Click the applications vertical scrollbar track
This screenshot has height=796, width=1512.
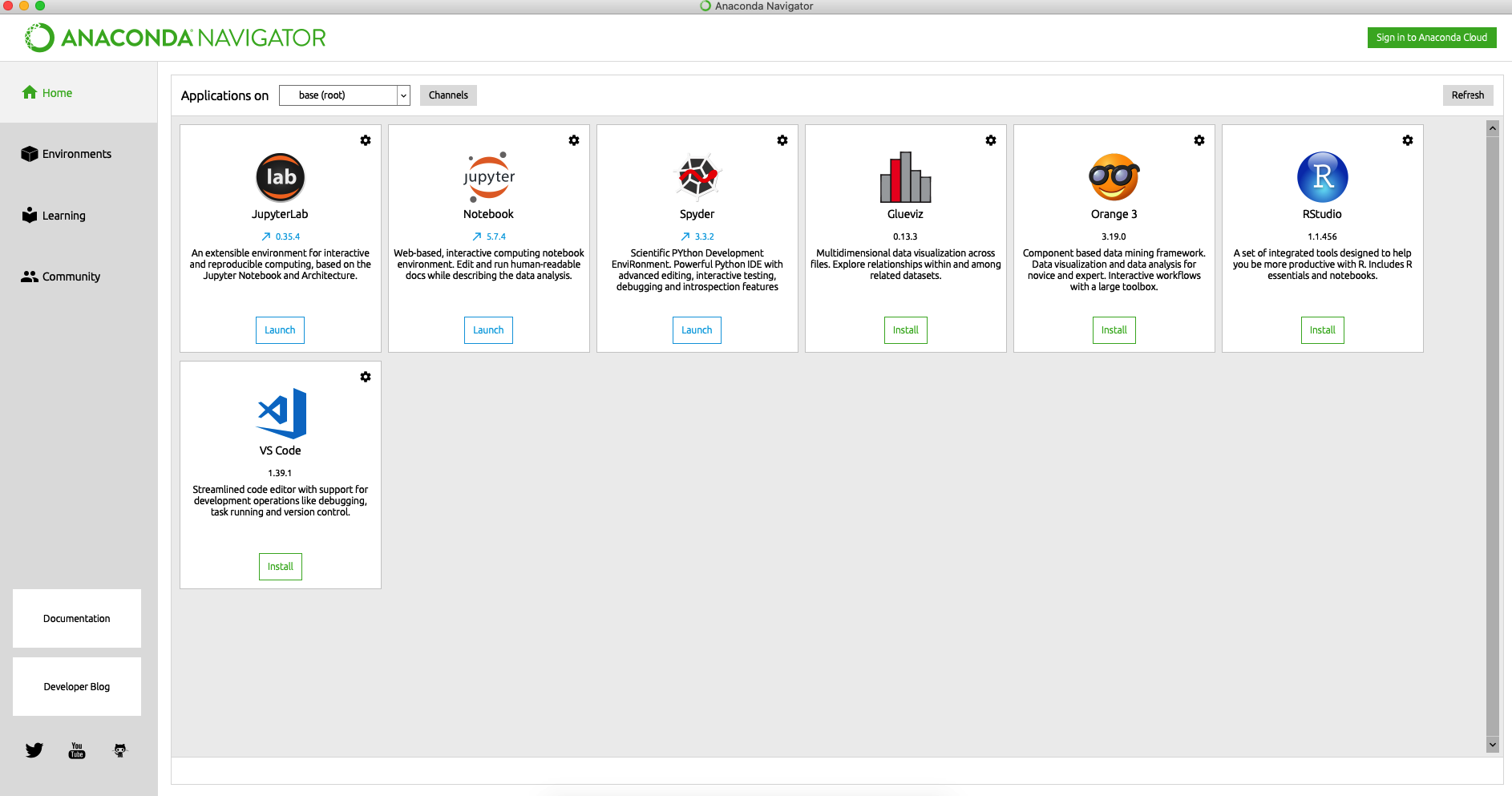[1493, 436]
